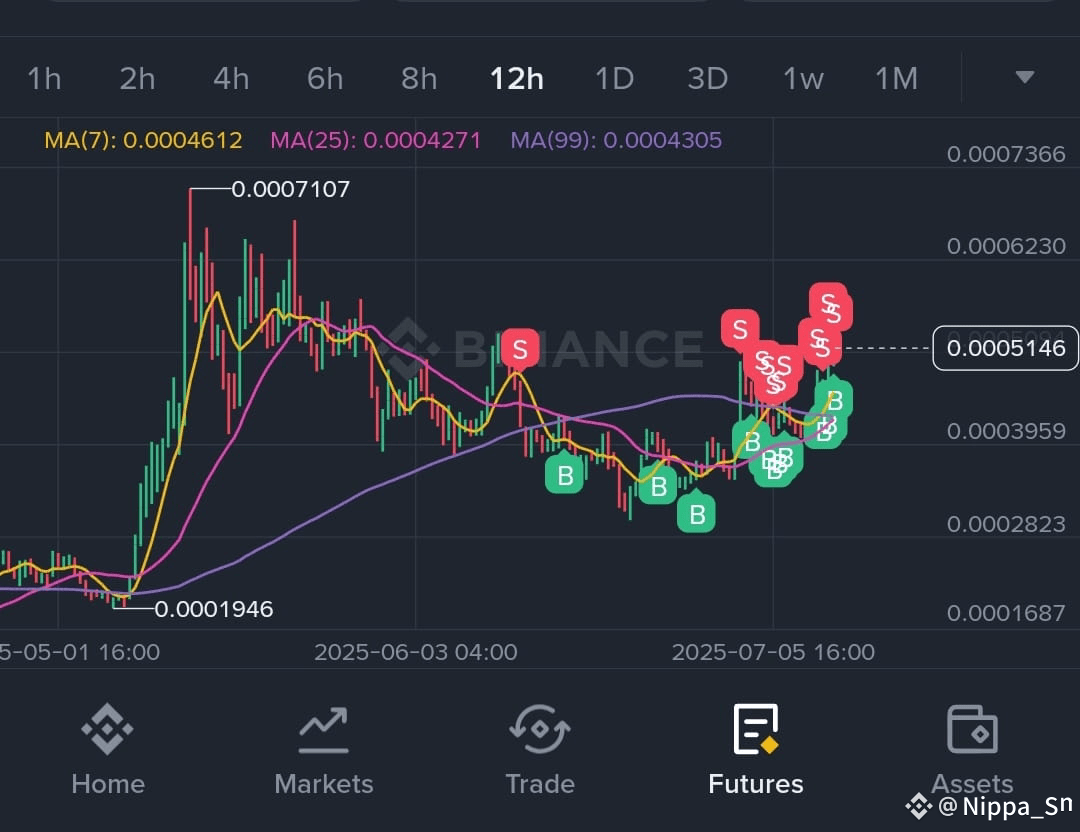Open Home from bottom navigation
The width and height of the screenshot is (1080, 832).
pyautogui.click(x=107, y=750)
